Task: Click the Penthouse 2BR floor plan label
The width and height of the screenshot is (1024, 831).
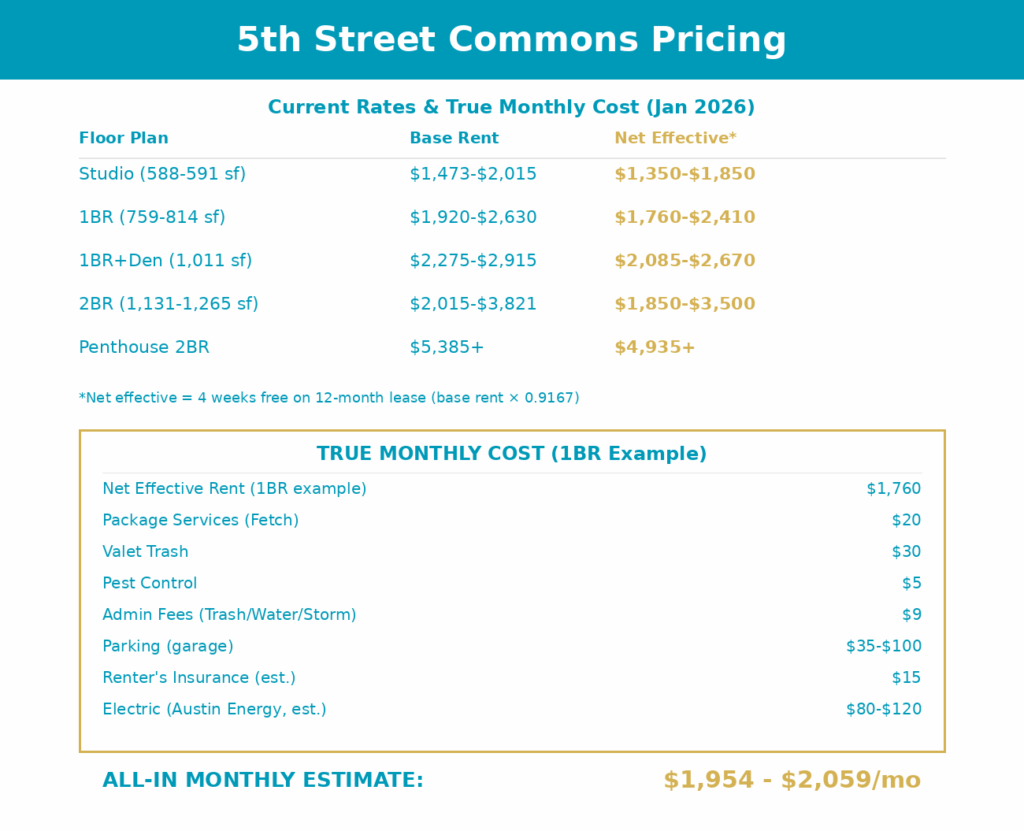Action: click(144, 347)
